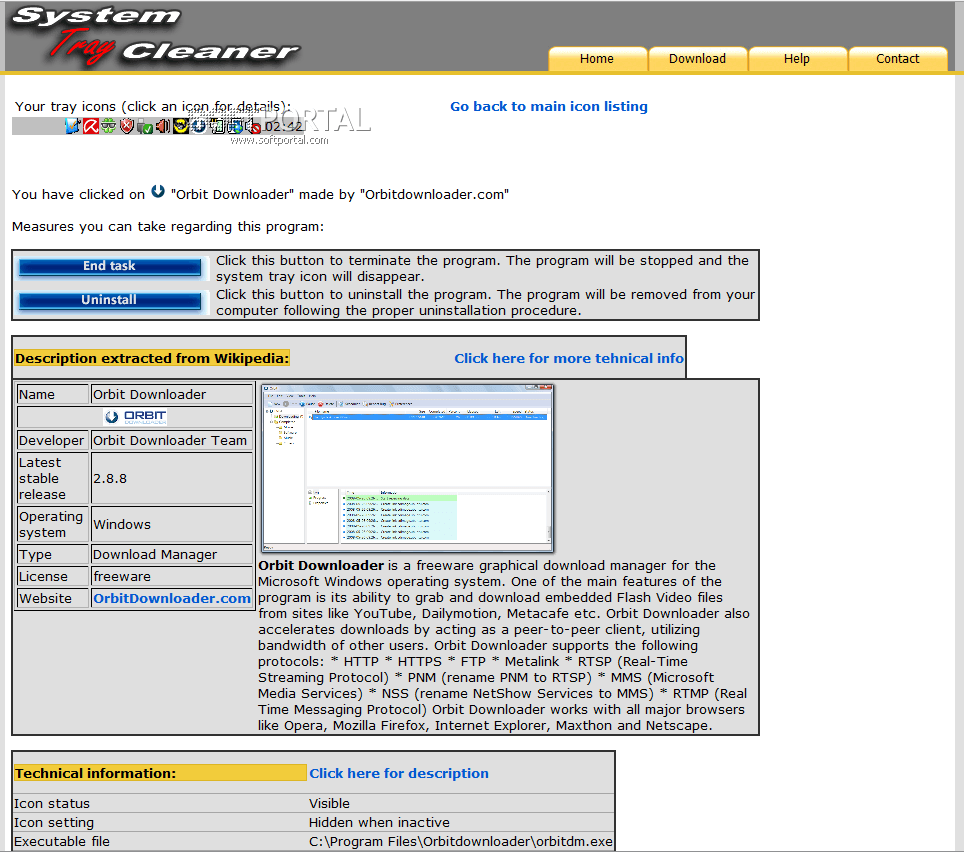
Task: Click the "Visible" icon status value
Action: [x=330, y=803]
